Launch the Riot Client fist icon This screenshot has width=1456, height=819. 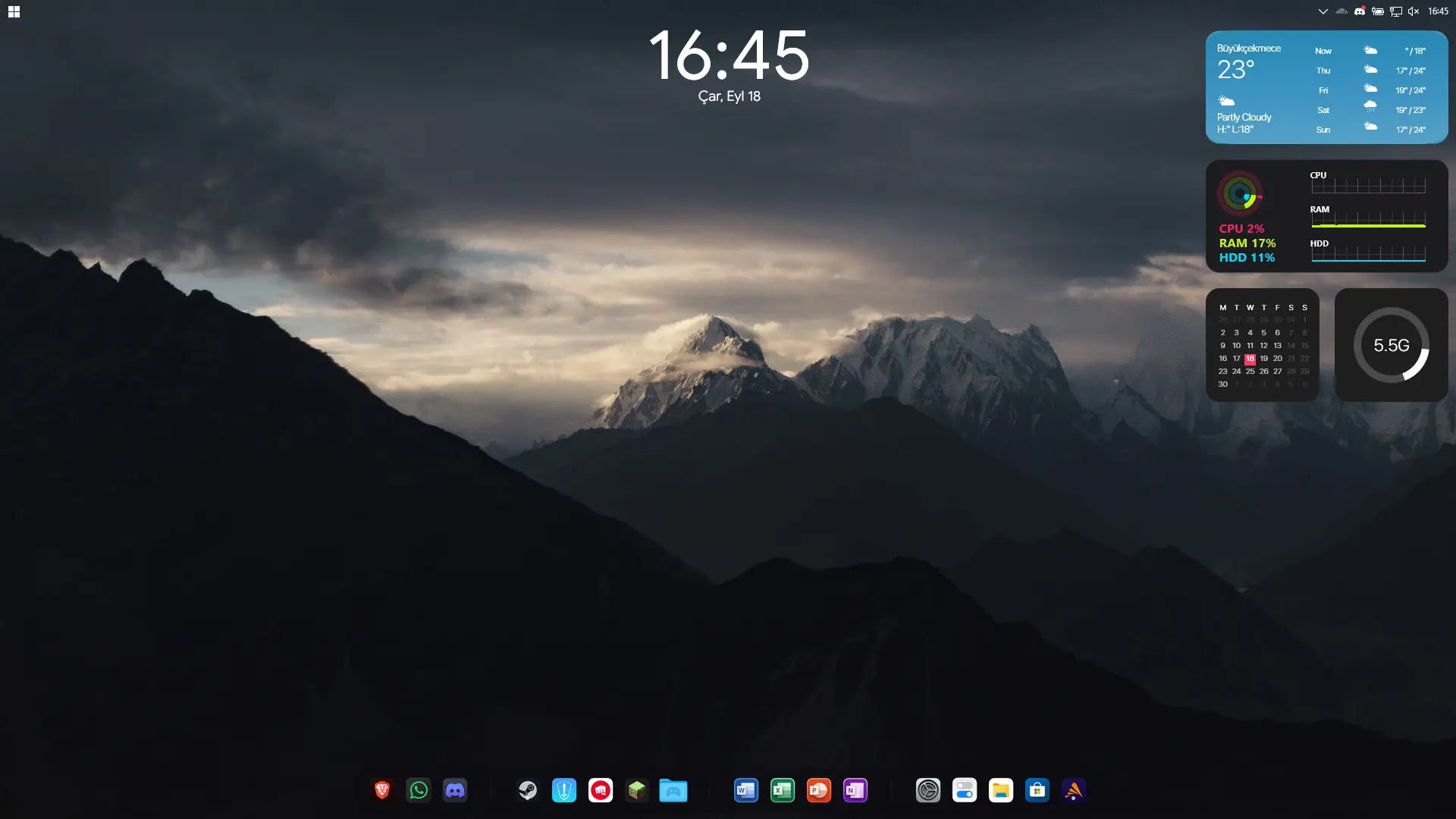click(601, 790)
